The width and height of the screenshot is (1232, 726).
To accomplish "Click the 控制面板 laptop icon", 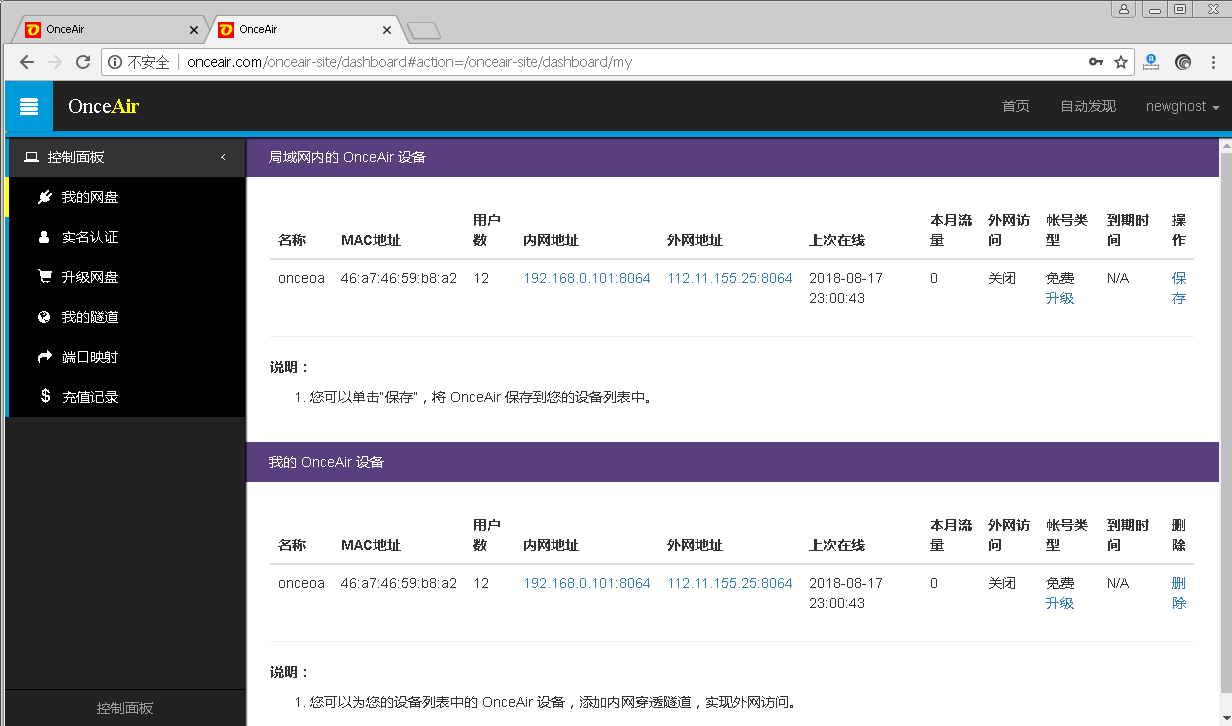I will 31,157.
